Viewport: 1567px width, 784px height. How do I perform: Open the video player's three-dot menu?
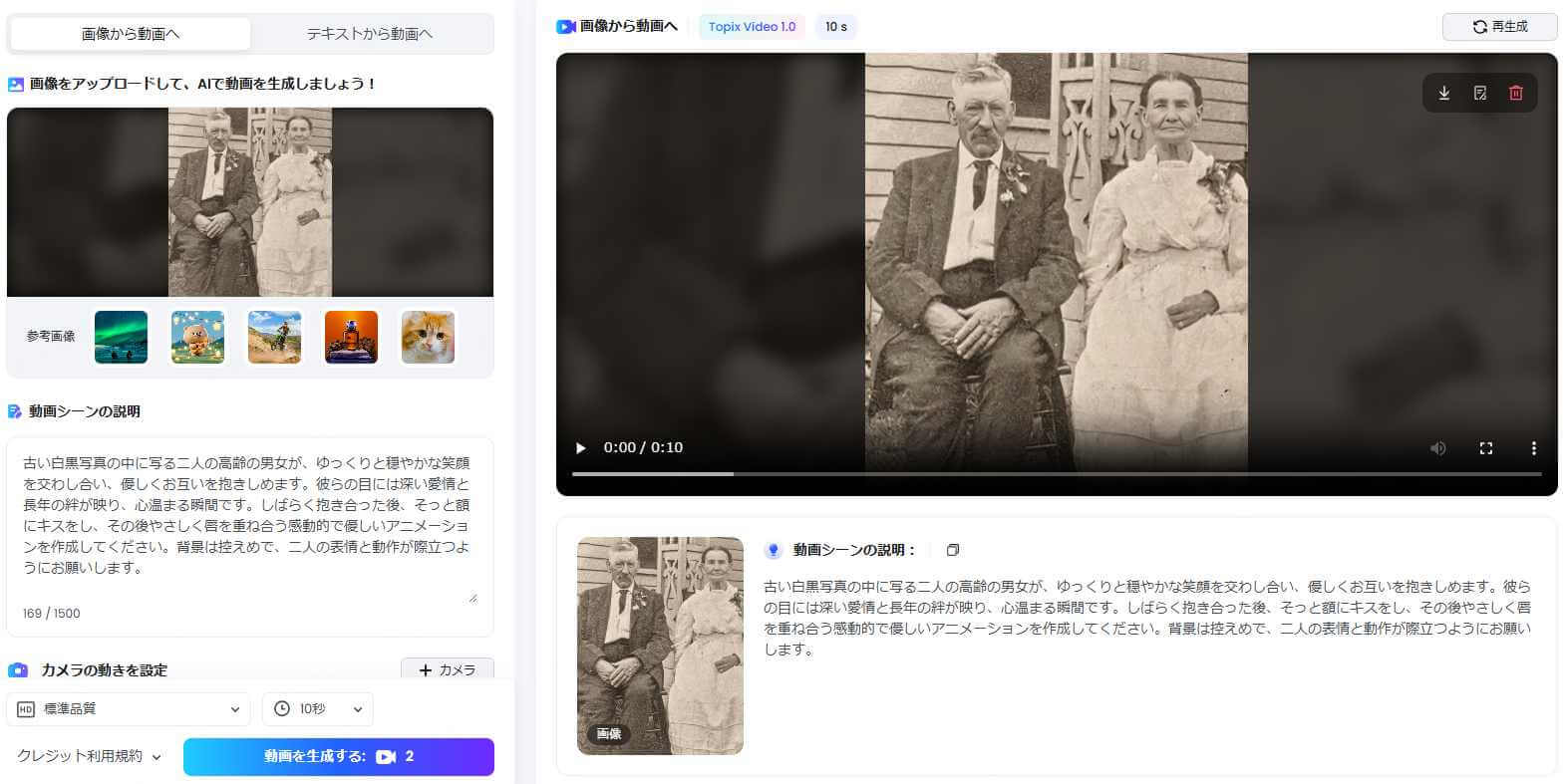(x=1533, y=448)
